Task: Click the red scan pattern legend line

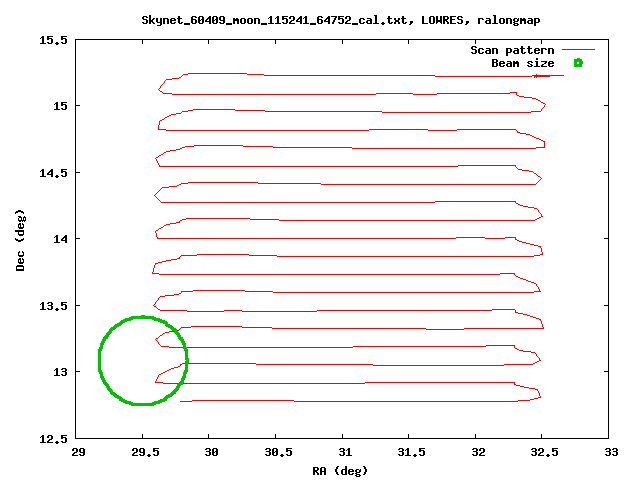Action: (578, 50)
